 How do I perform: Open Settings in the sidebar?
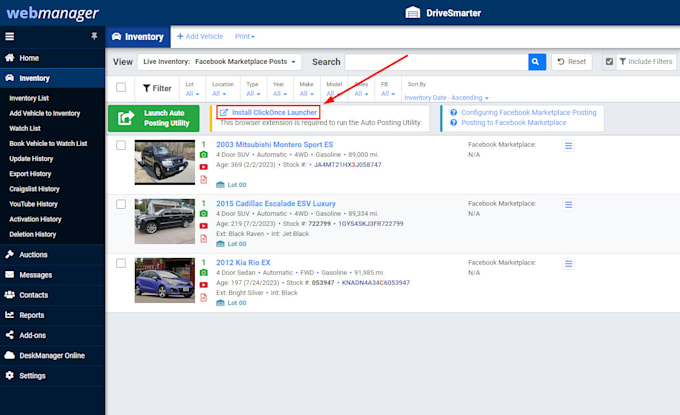[52, 376]
